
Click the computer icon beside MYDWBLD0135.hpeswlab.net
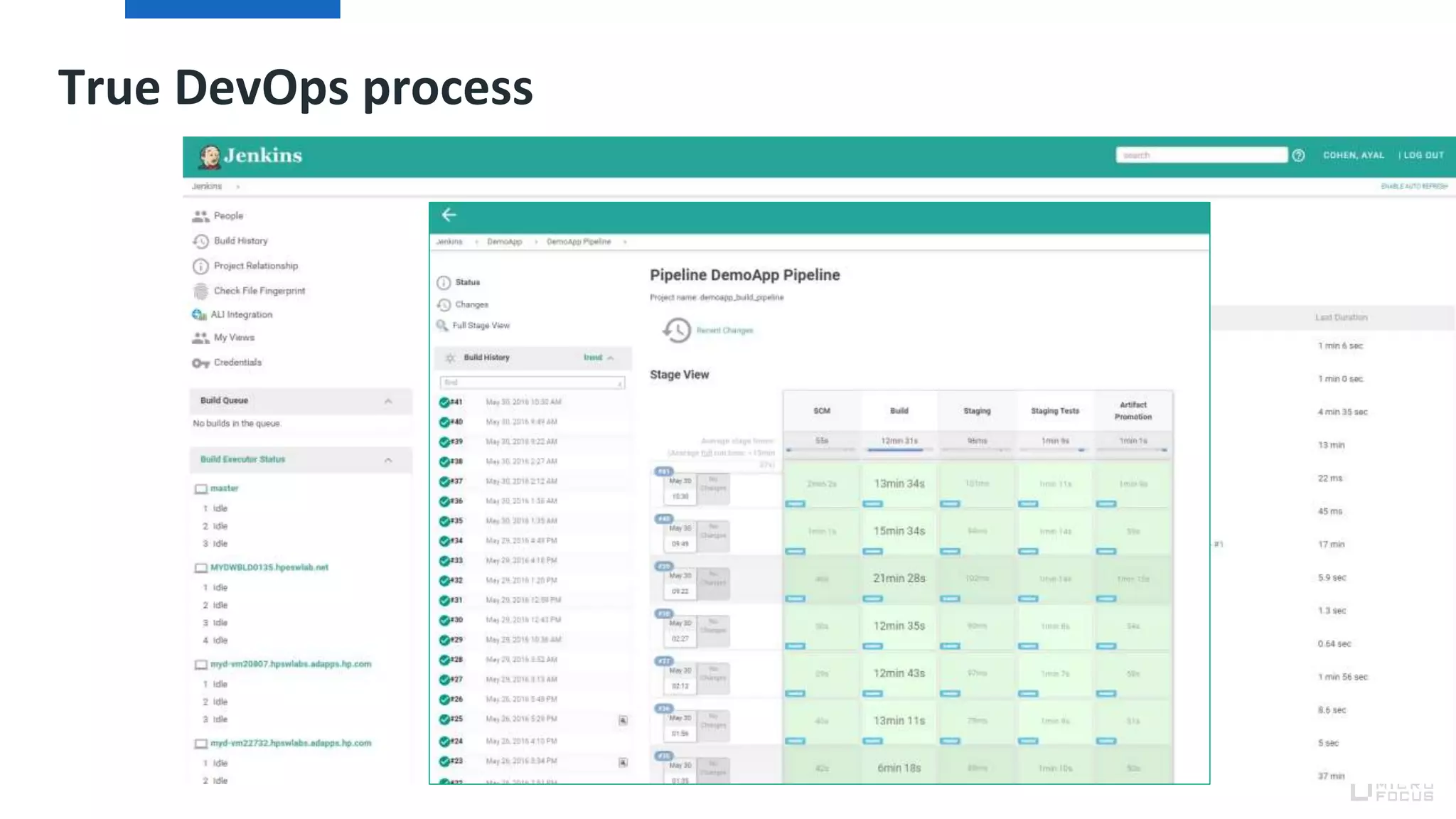click(x=201, y=568)
